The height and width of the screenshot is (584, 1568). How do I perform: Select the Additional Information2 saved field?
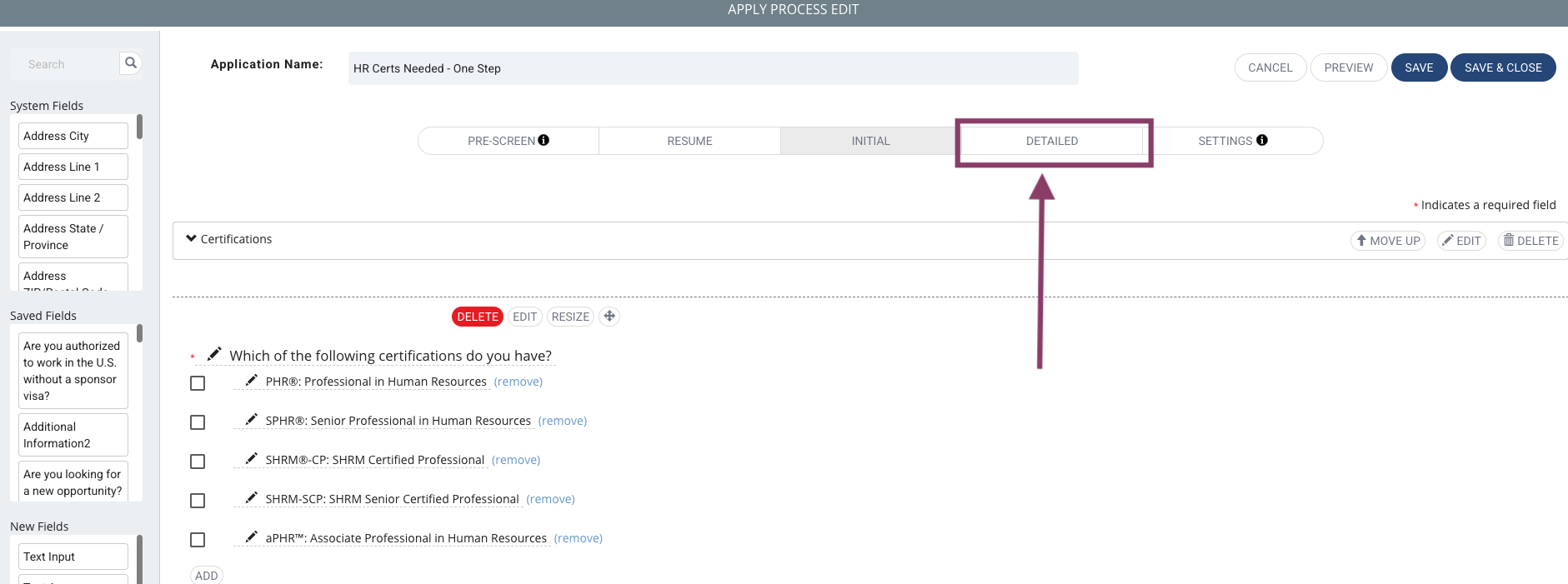click(x=73, y=435)
